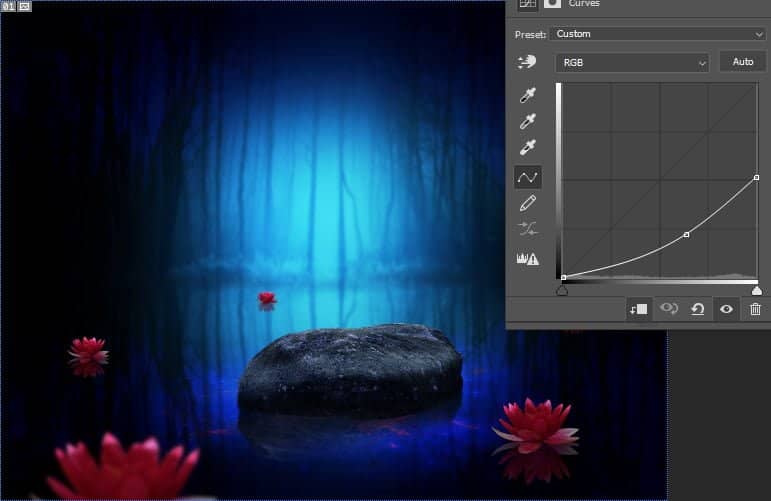This screenshot has height=501, width=771.
Task: Select the on-image targeted adjustment tool
Action: tap(527, 62)
